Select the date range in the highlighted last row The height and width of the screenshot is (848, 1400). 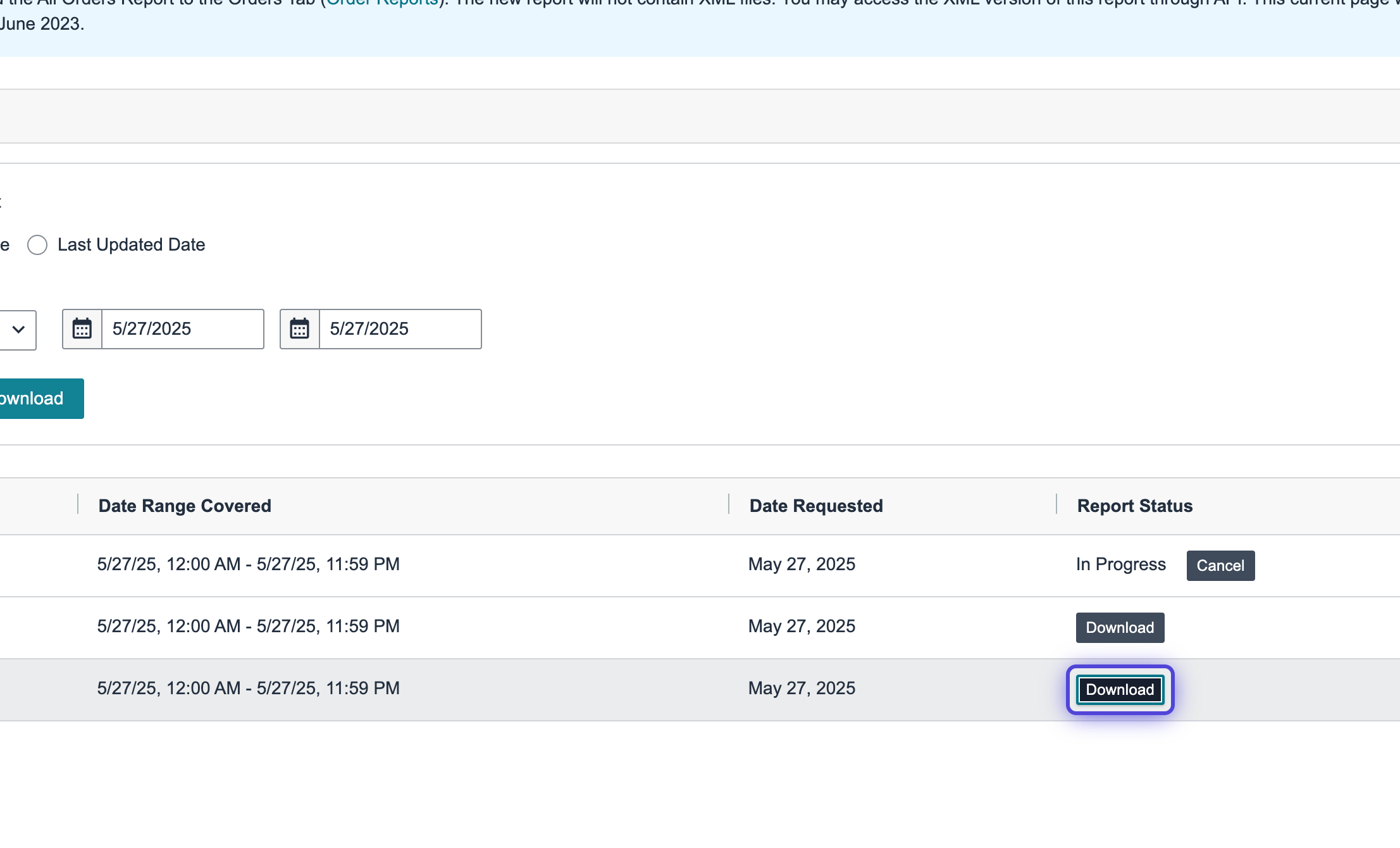(x=248, y=689)
